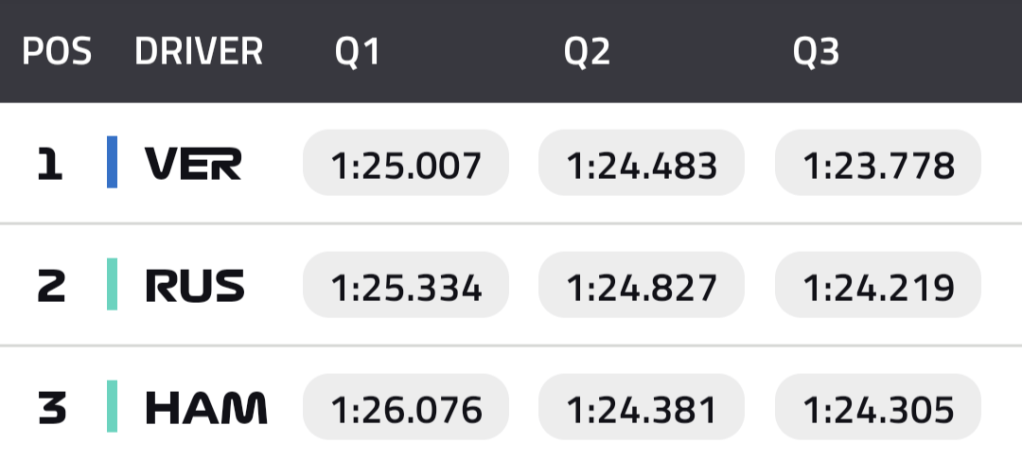Click the Q2 column header
This screenshot has width=1022, height=461.
587,52
